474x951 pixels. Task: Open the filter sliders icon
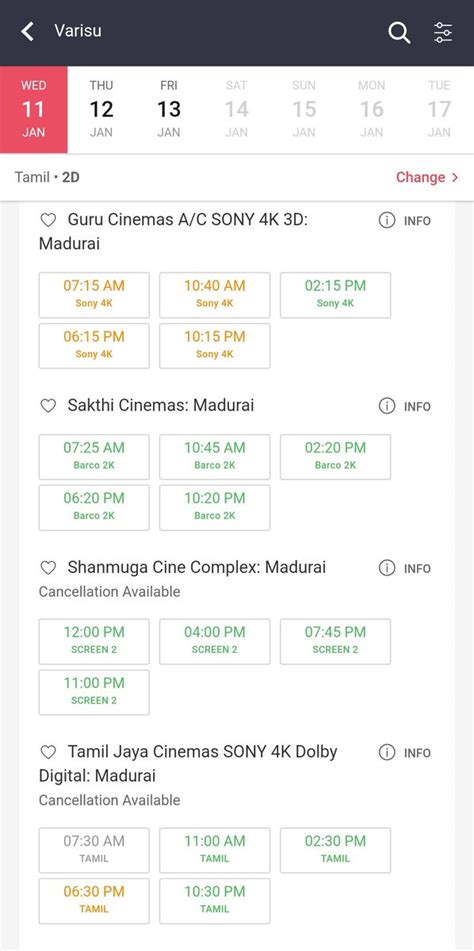443,32
